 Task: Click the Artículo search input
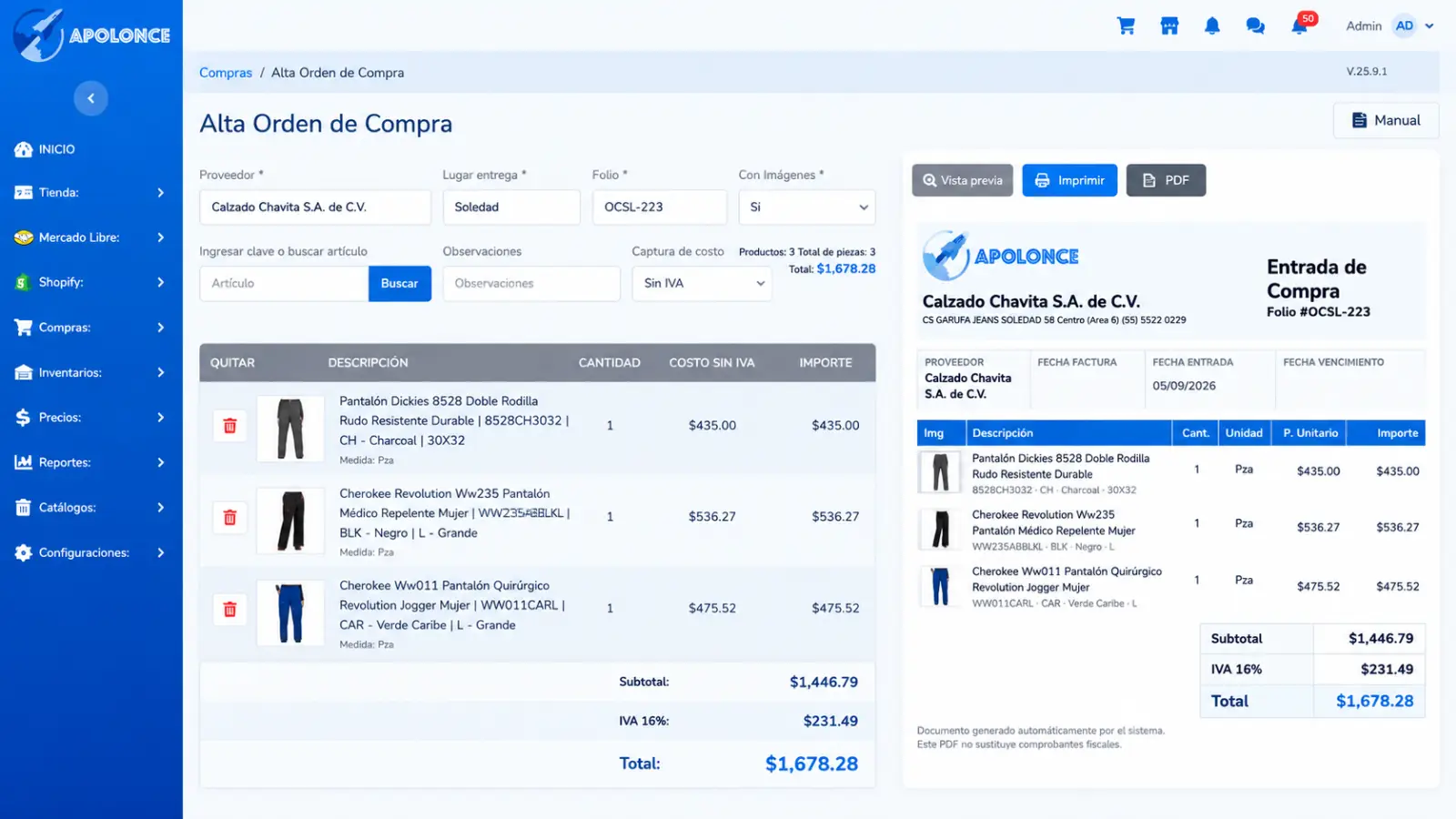click(x=284, y=284)
